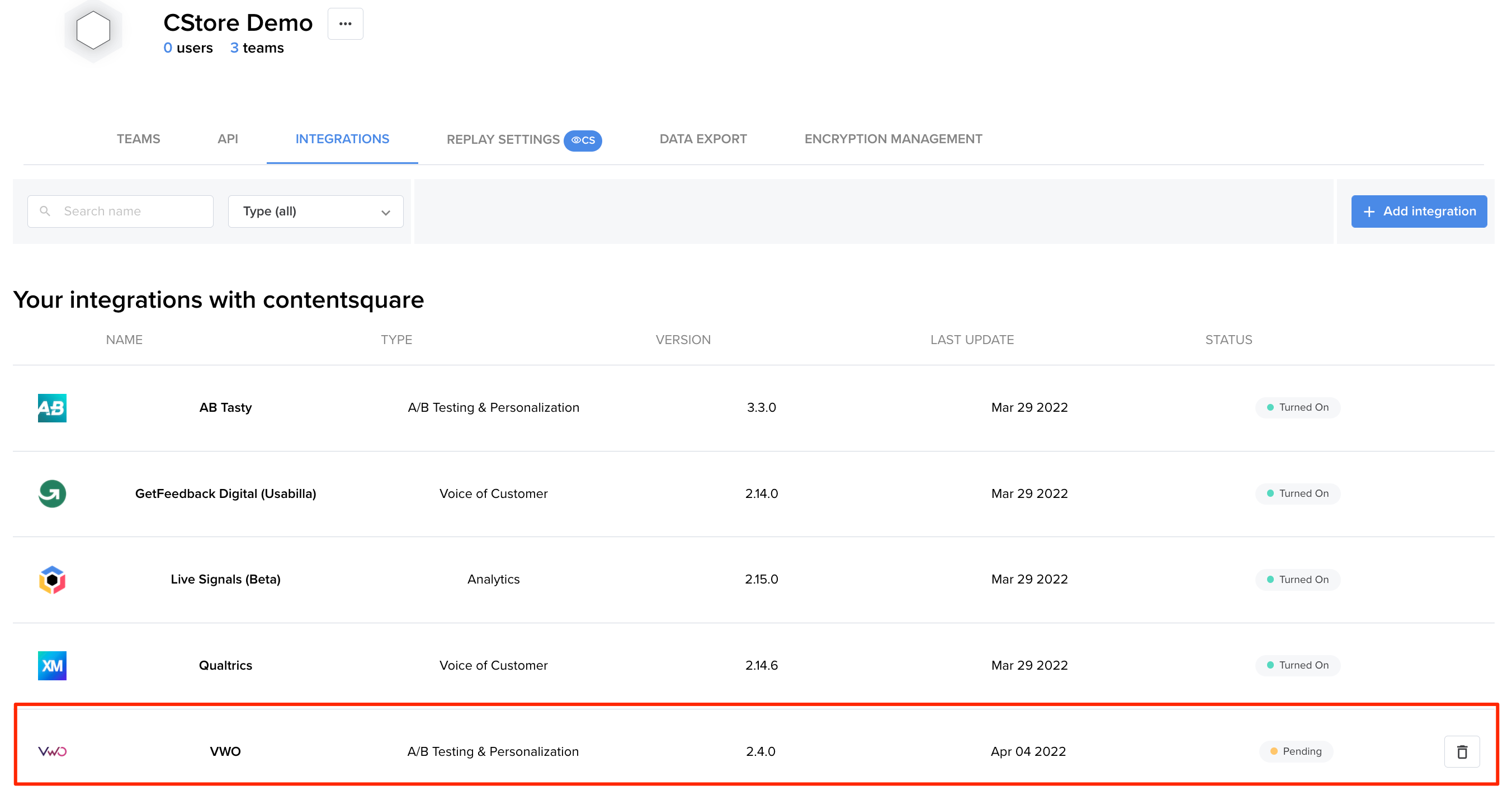Click A/B Testing & Personalization in VWO row
The height and width of the screenshot is (809, 1512).
click(x=493, y=751)
